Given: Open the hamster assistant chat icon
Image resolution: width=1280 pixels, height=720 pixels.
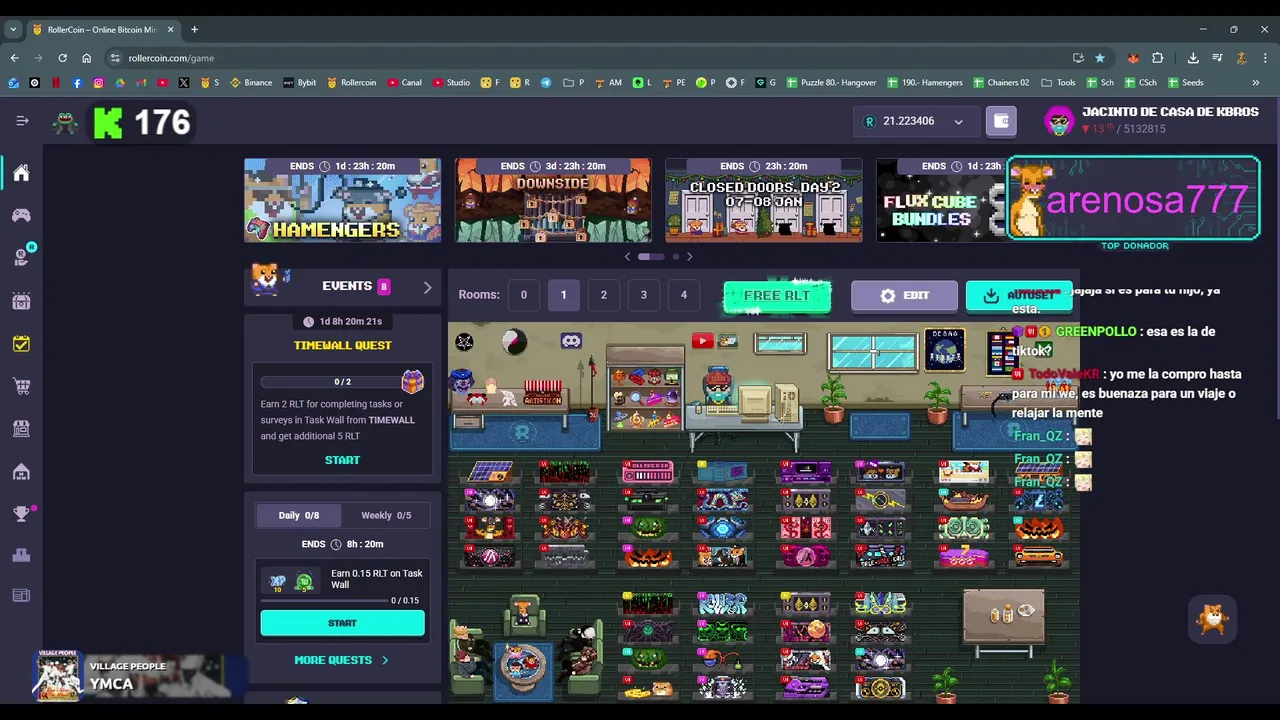Looking at the screenshot, I should [1212, 619].
